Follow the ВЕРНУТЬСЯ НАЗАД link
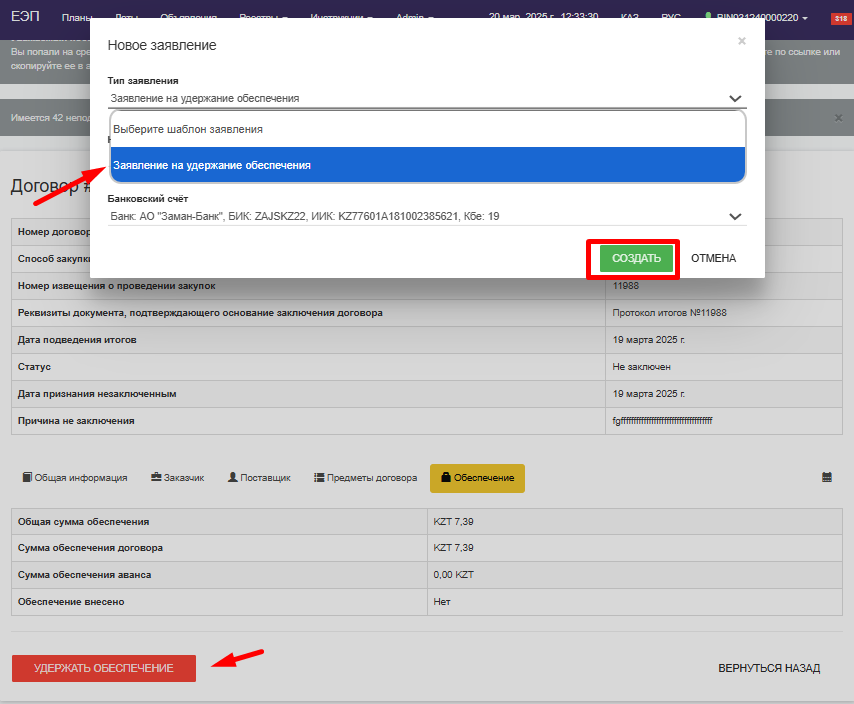 coord(769,668)
